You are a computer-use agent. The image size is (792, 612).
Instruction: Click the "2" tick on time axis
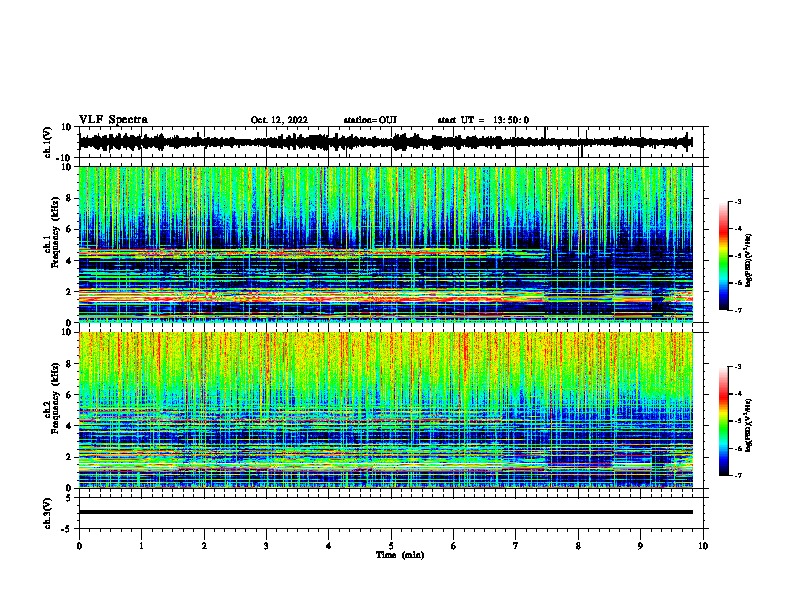coord(204,546)
